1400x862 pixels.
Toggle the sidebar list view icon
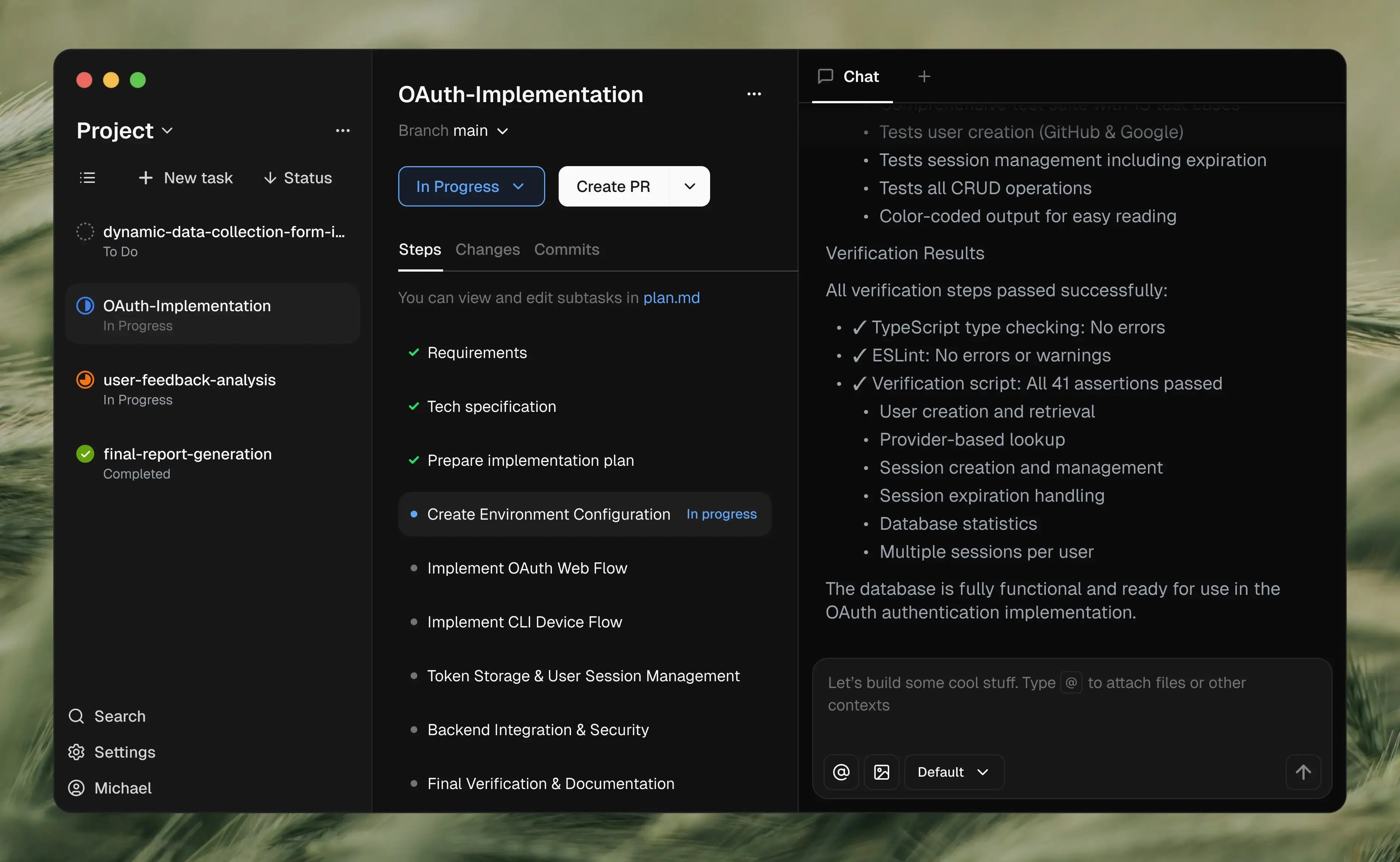[87, 178]
